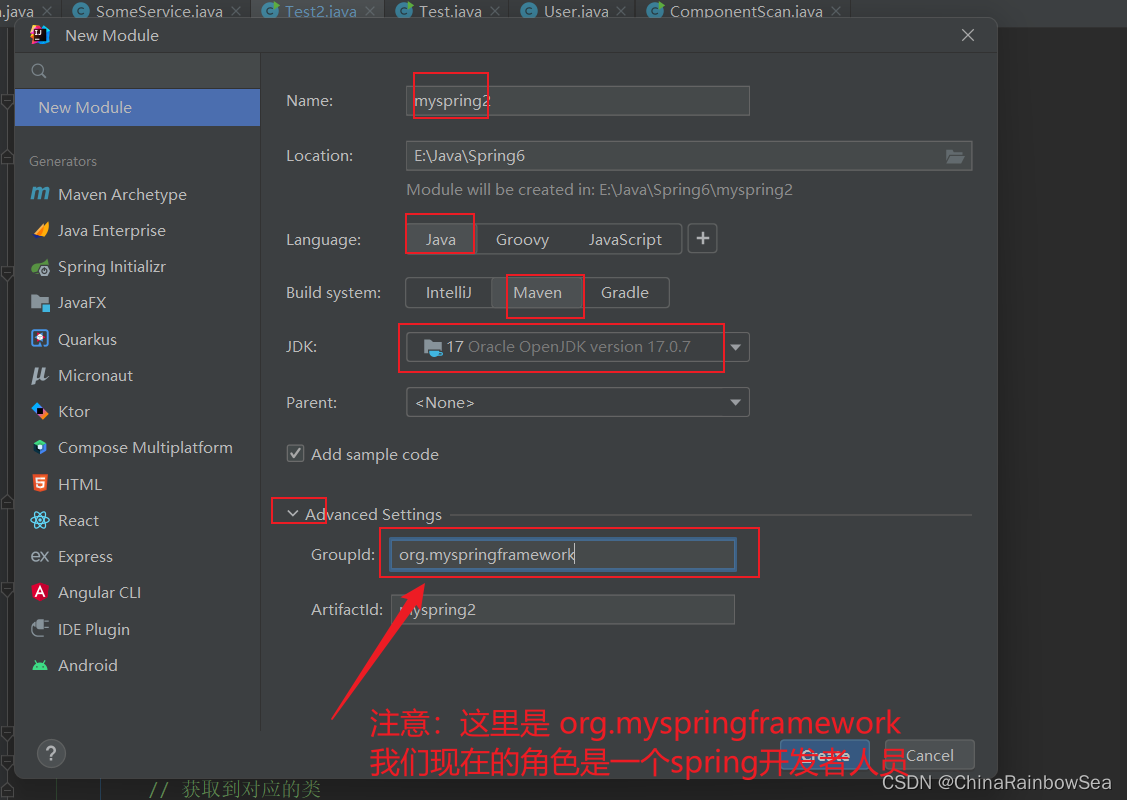Click the Angular CLI red icon
Viewport: 1127px width, 800px height.
(x=40, y=592)
